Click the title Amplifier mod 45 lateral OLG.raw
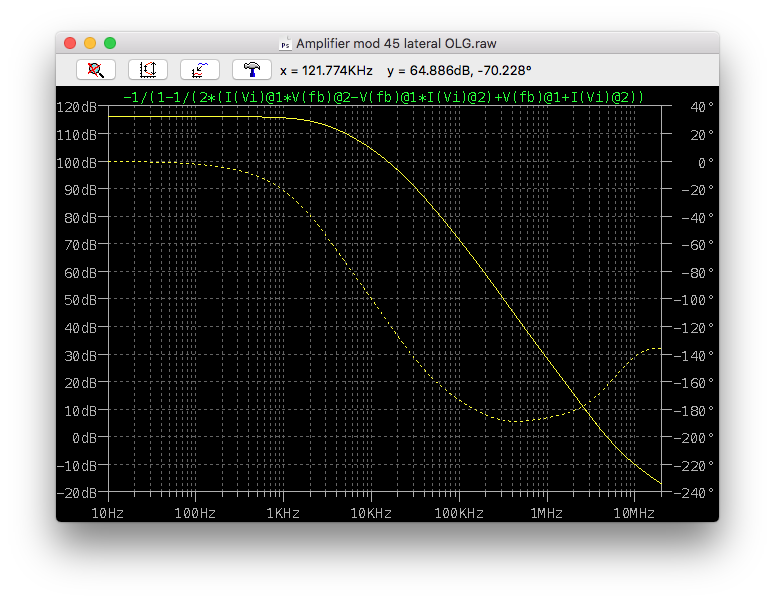This screenshot has width=775, height=602. pyautogui.click(x=396, y=43)
